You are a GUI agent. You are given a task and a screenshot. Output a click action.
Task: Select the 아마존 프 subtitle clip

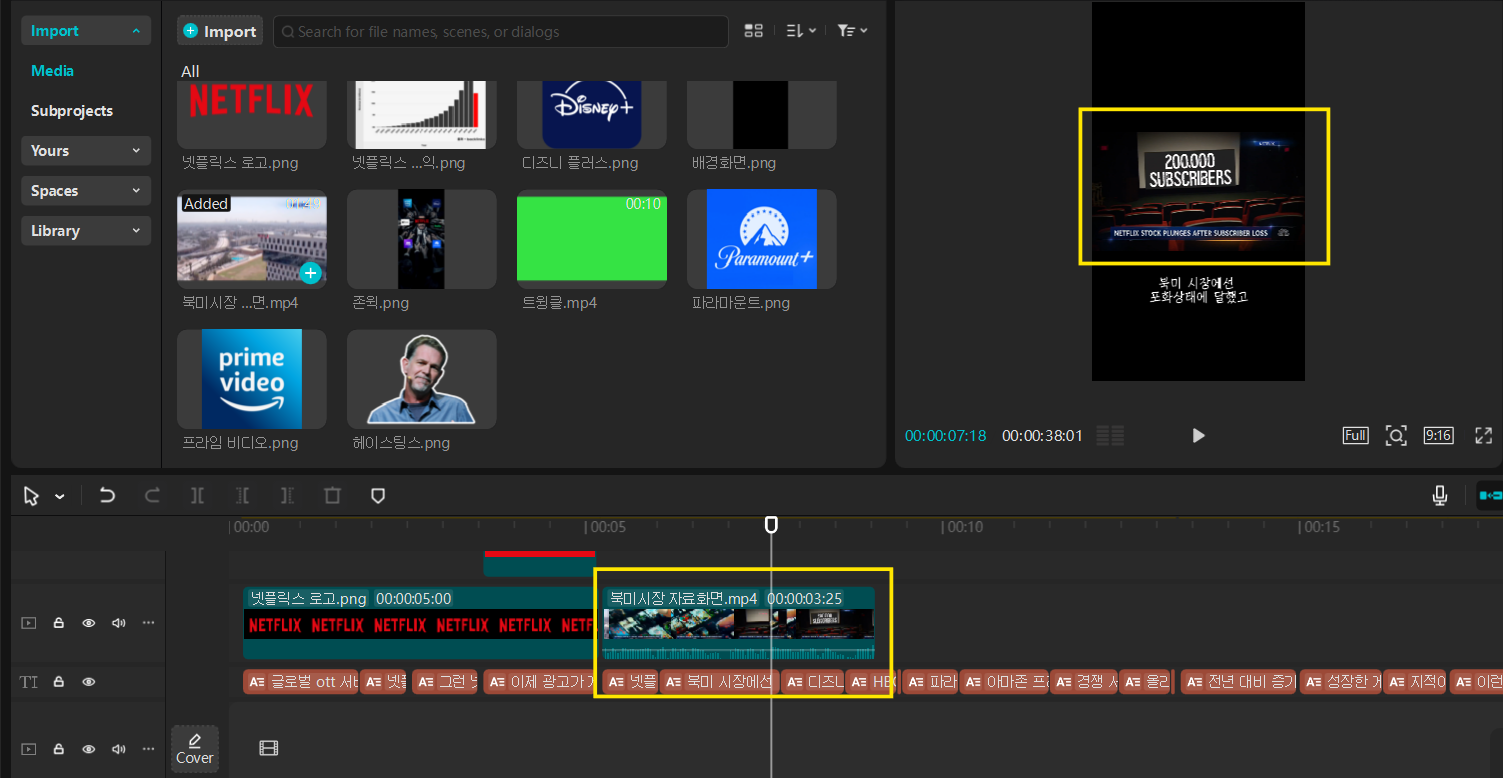[1004, 682]
